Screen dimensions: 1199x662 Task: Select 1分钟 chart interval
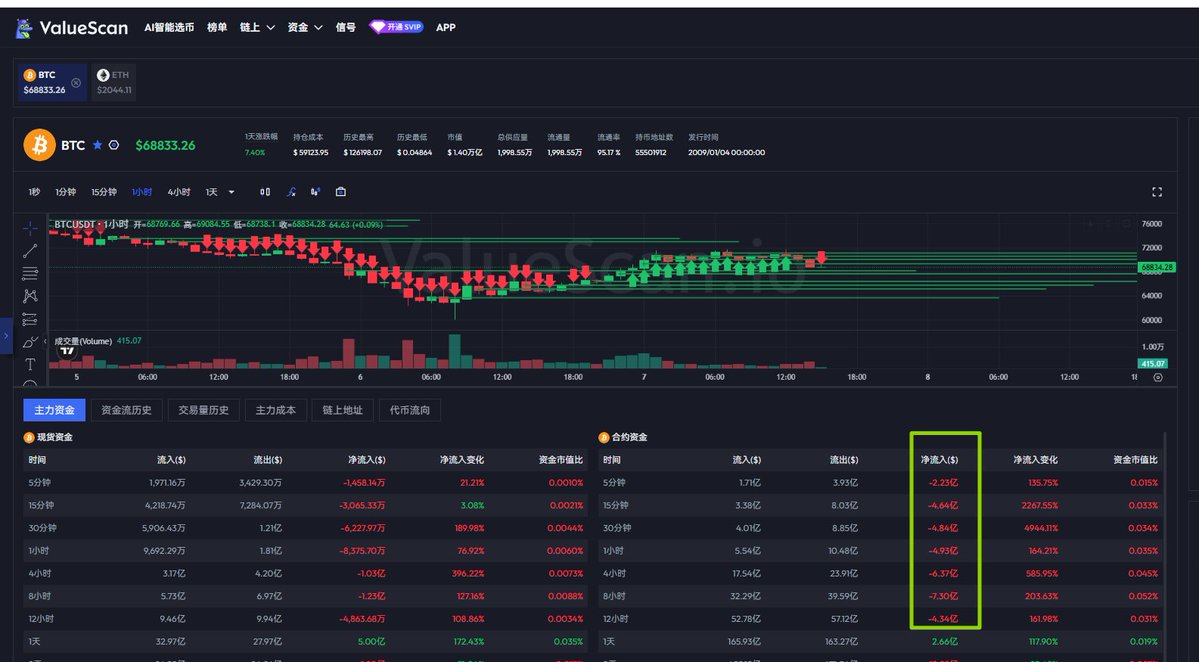66,192
